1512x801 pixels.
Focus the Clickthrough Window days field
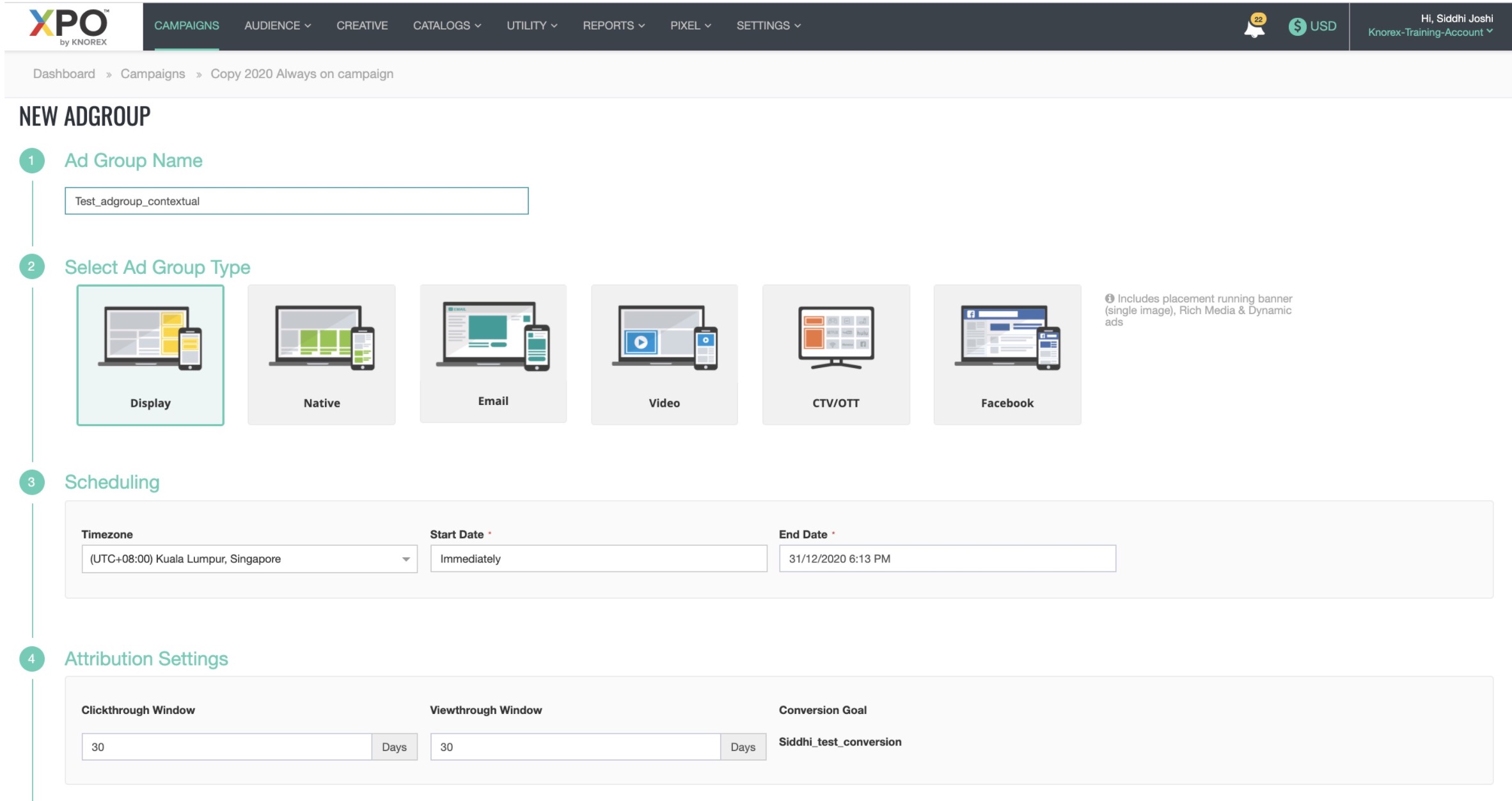[x=226, y=747]
